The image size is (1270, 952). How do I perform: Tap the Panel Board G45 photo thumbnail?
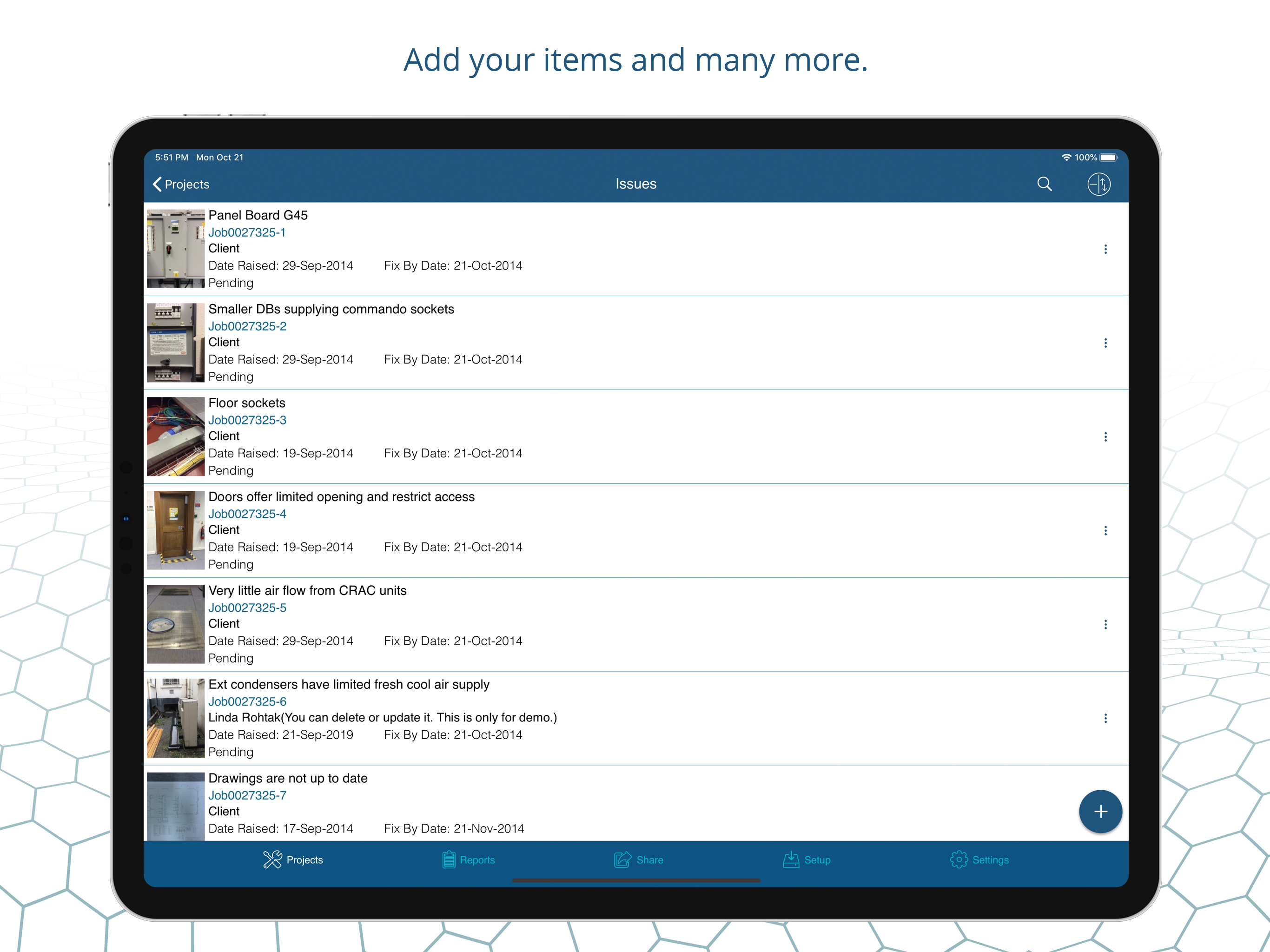coord(175,249)
